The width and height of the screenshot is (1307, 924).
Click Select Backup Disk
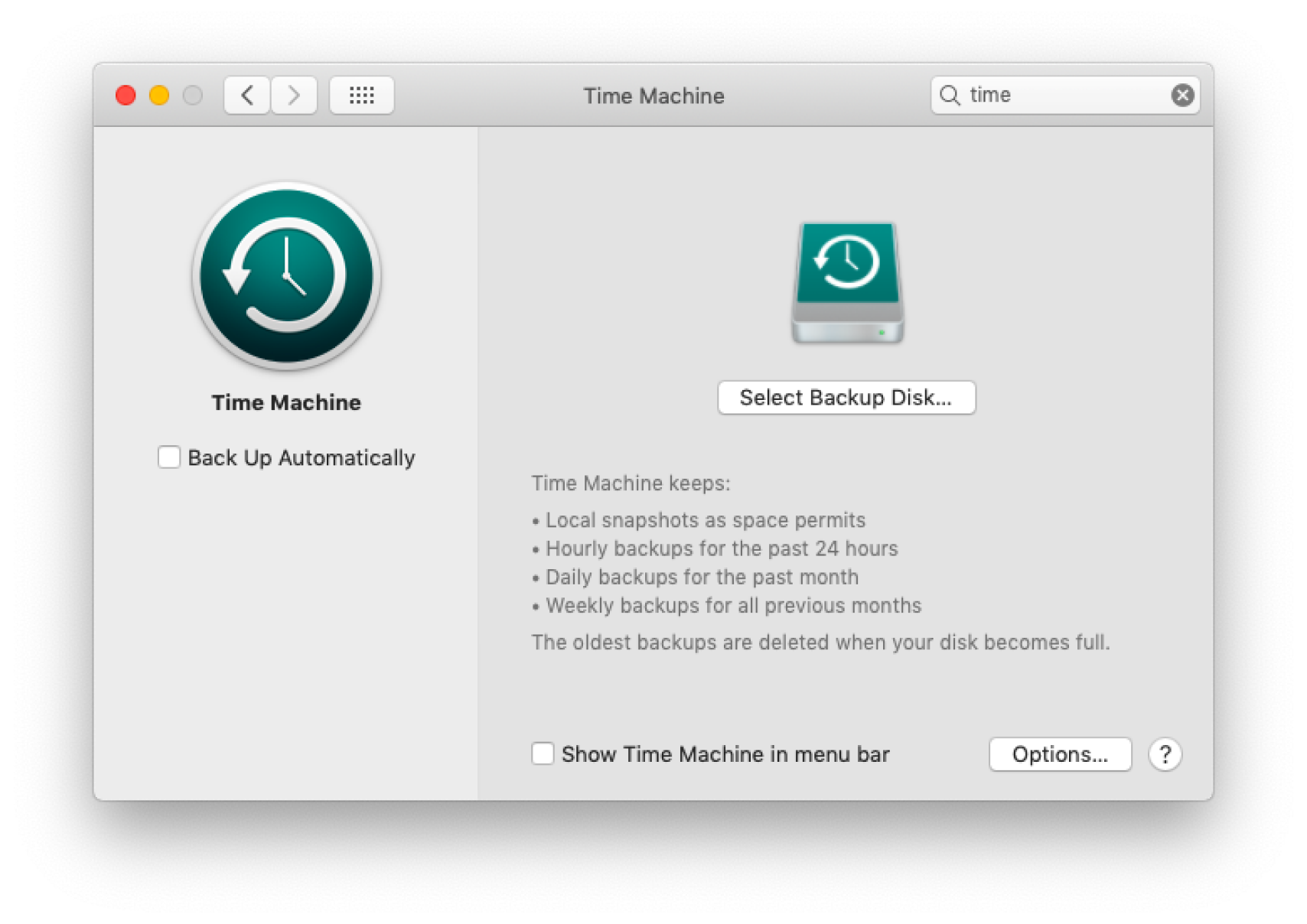pos(846,397)
